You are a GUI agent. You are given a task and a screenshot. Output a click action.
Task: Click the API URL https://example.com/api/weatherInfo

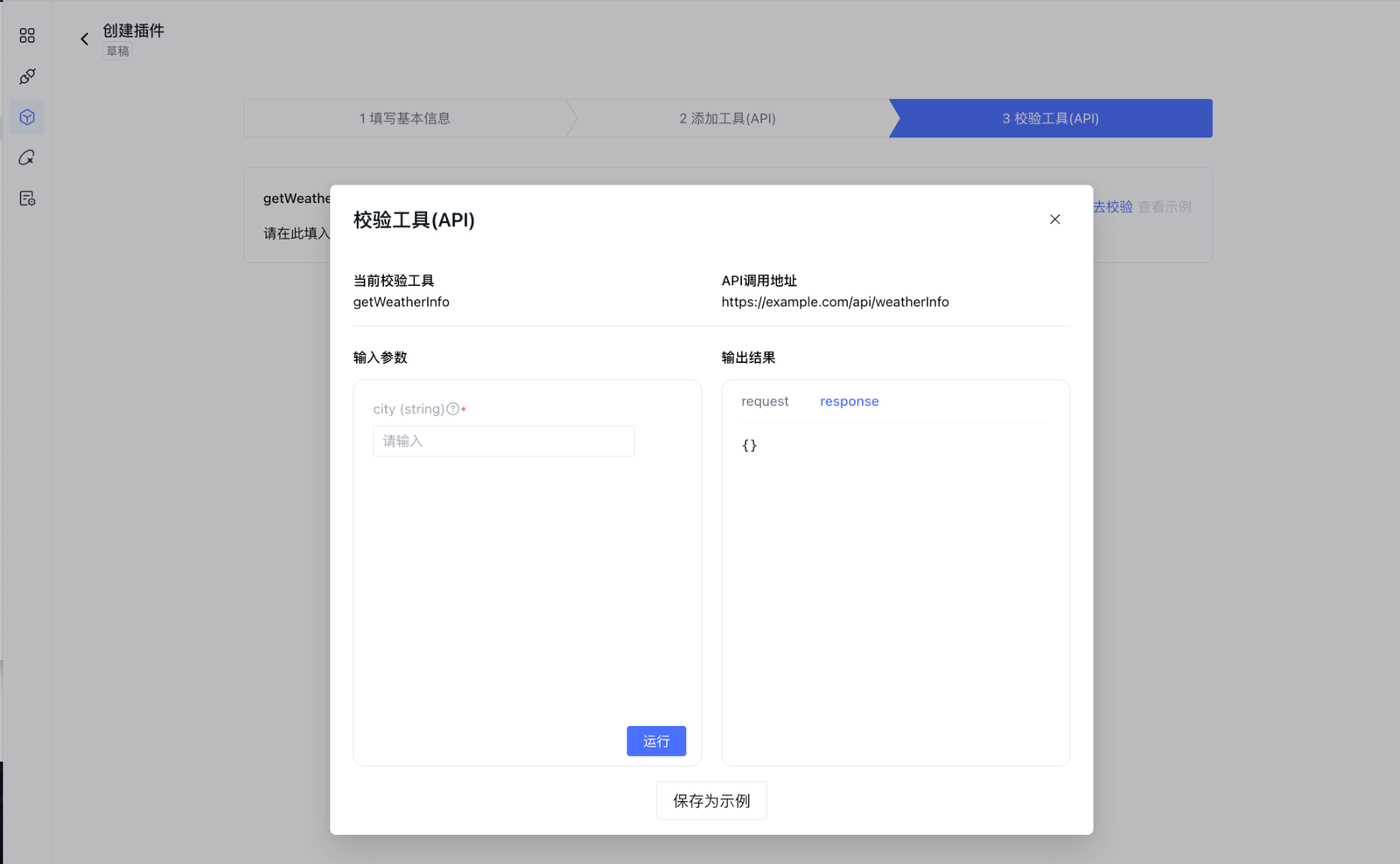pos(835,302)
